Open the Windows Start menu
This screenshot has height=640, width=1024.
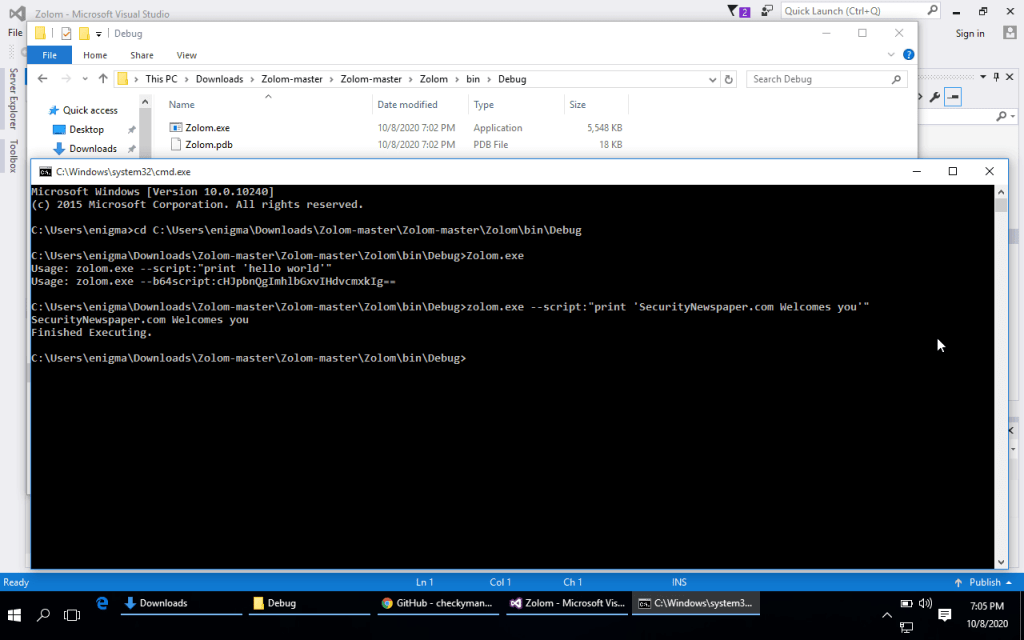point(14,615)
